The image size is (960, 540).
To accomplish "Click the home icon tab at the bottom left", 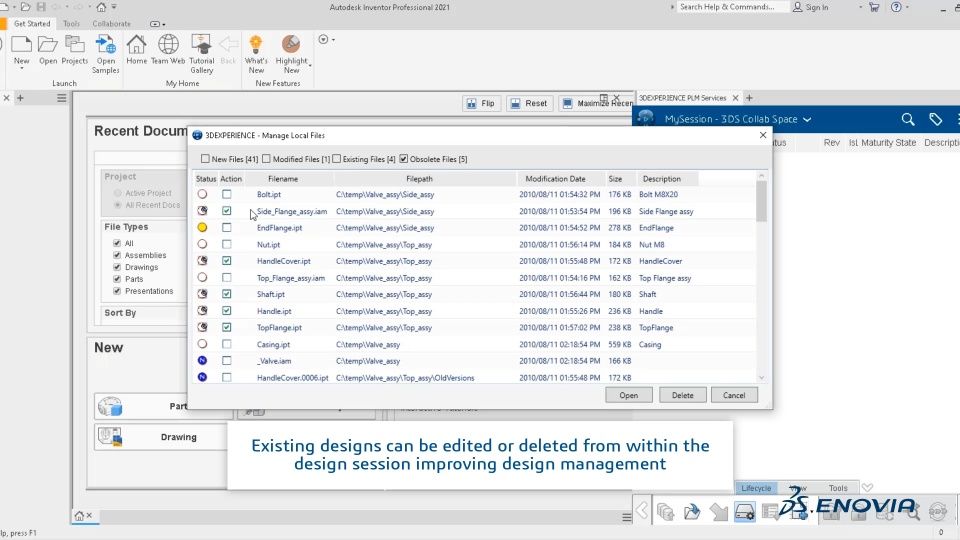I will [x=79, y=516].
